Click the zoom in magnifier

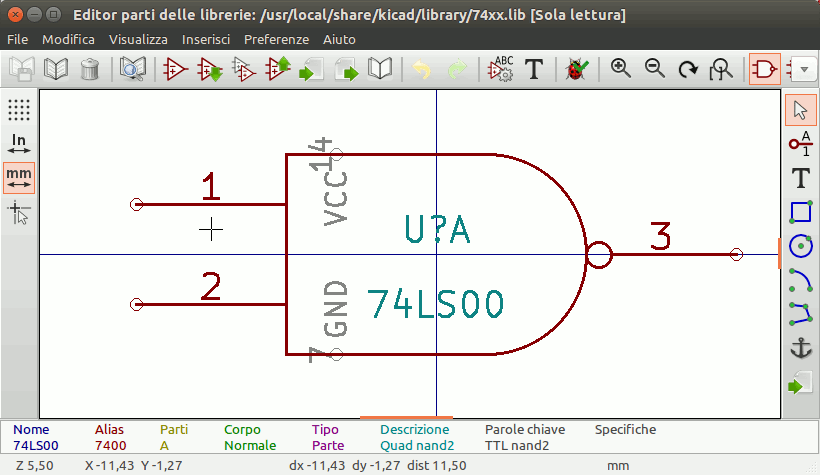click(x=621, y=70)
